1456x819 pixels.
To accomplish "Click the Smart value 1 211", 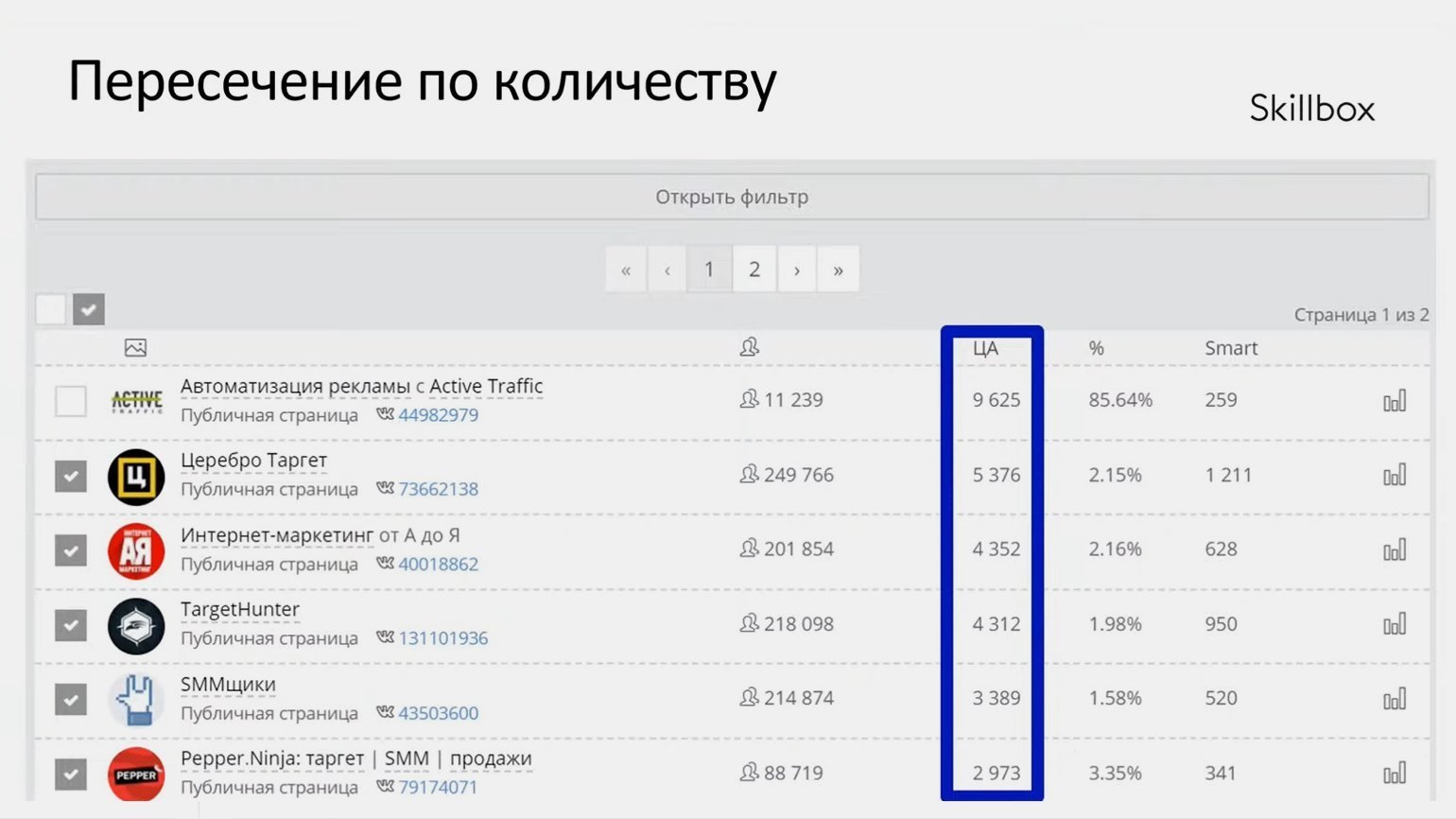I will 1228,475.
